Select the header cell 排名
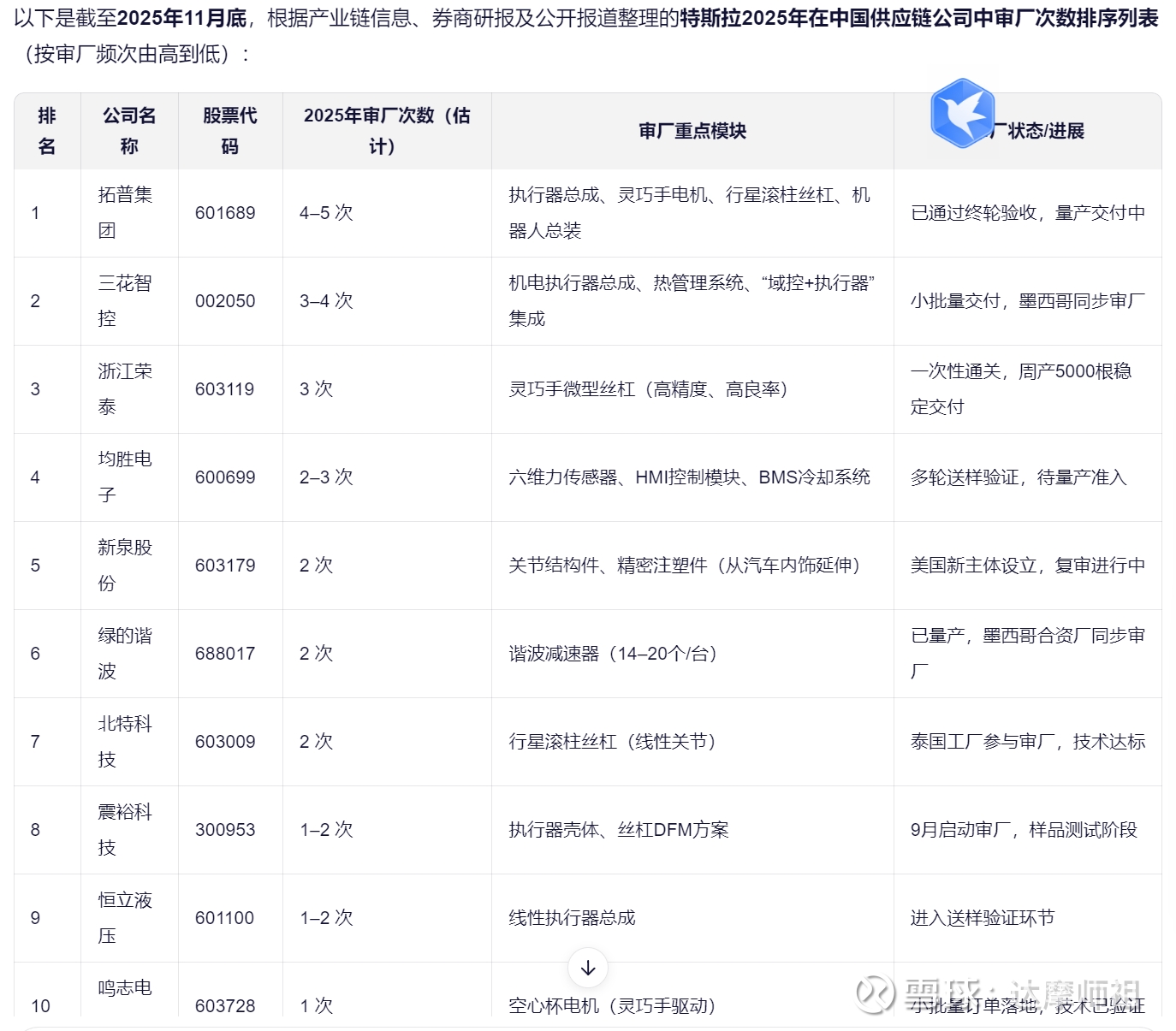Viewport: 1176px width, 1031px height. (47, 131)
